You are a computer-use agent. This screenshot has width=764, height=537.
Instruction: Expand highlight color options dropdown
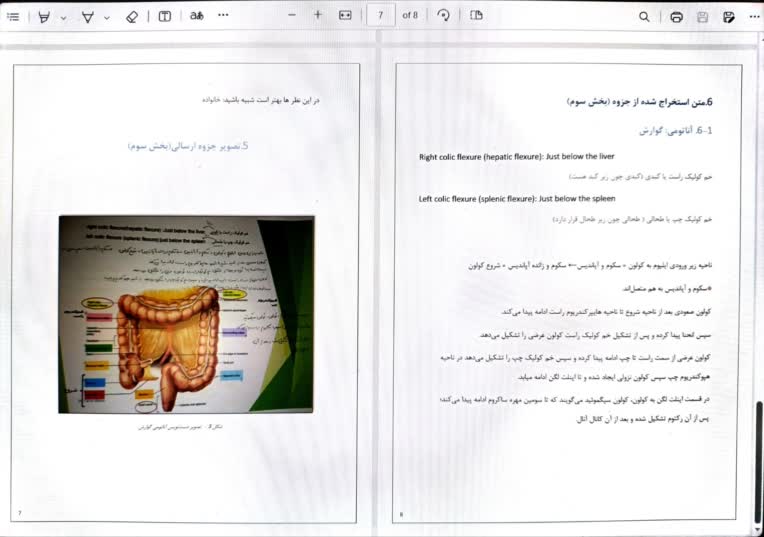(63, 18)
